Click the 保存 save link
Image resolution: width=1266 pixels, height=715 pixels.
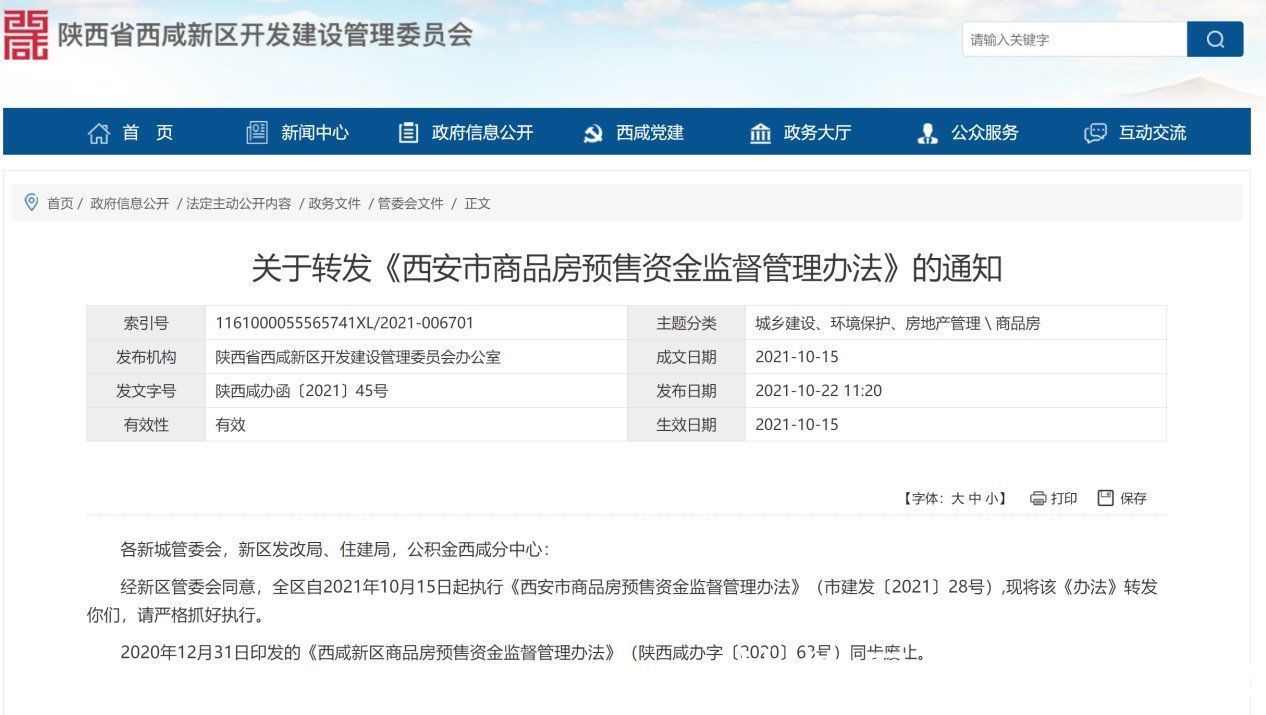tap(1133, 498)
